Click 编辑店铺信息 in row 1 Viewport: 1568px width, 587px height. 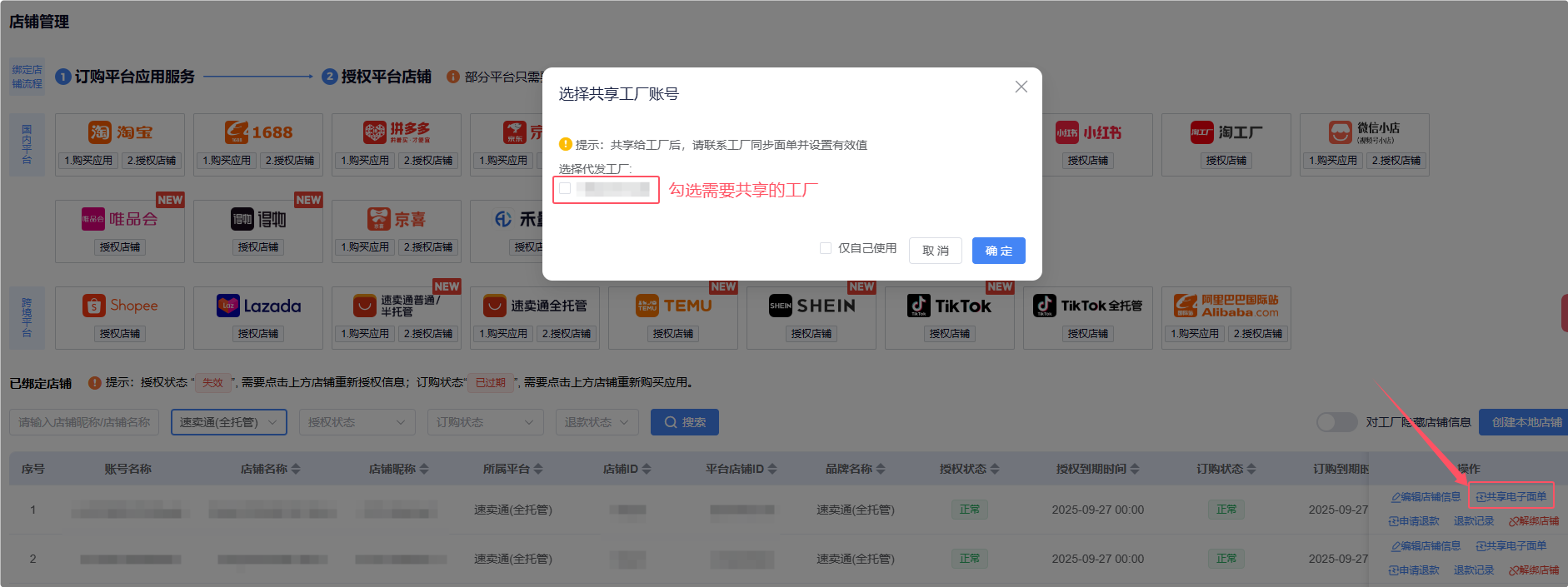coord(1426,497)
